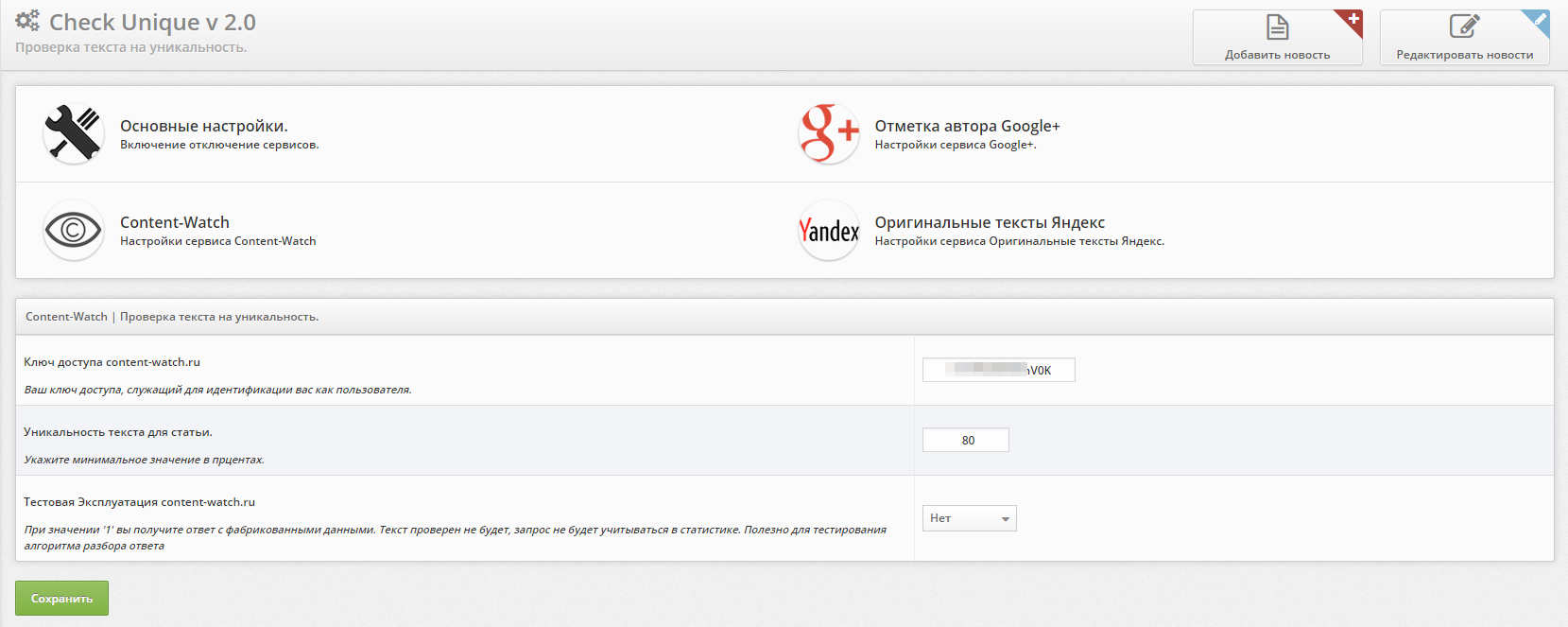Click the Добавить новость button label
The width and height of the screenshot is (1568, 627).
point(1277,55)
